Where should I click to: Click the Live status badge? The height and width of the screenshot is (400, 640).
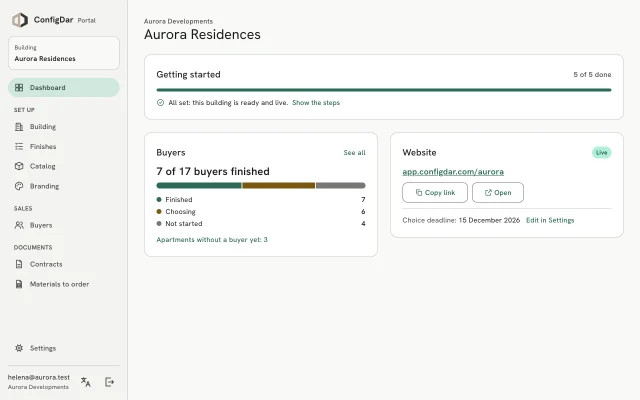602,153
